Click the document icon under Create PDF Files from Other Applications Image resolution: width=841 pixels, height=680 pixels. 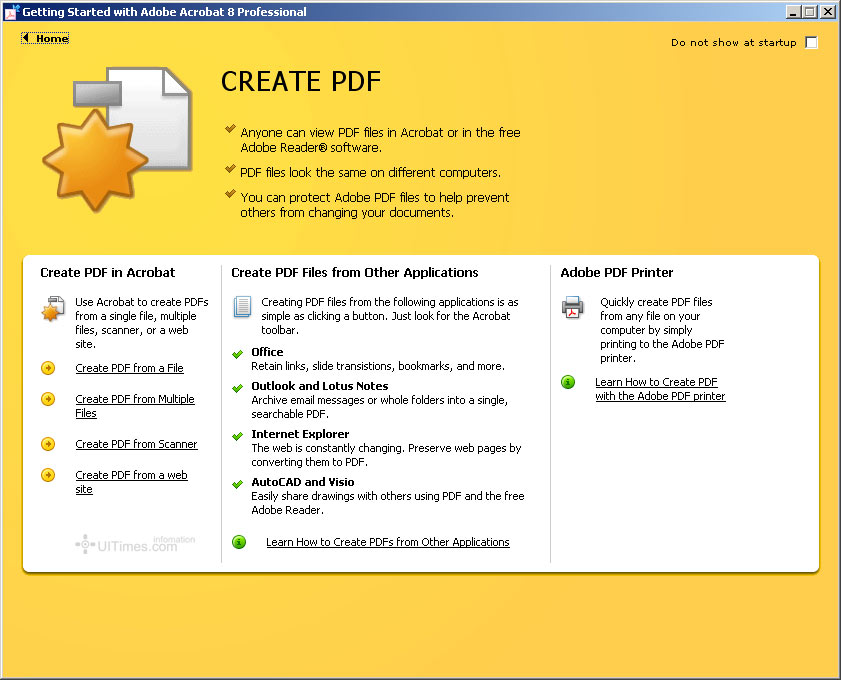pyautogui.click(x=242, y=307)
